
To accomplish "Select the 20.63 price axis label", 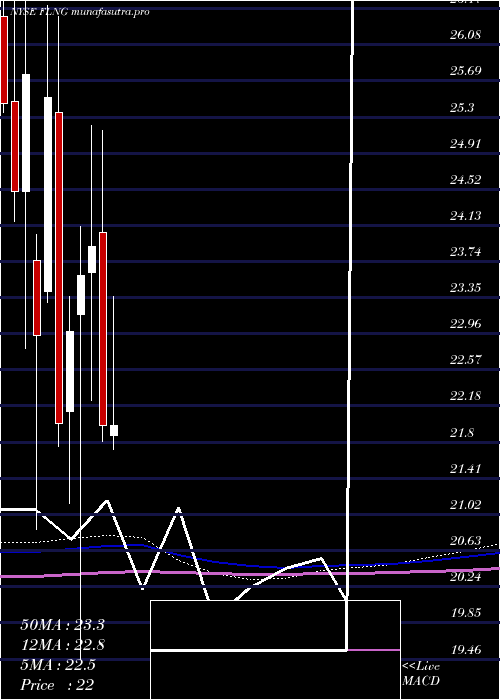I will click(x=465, y=541).
